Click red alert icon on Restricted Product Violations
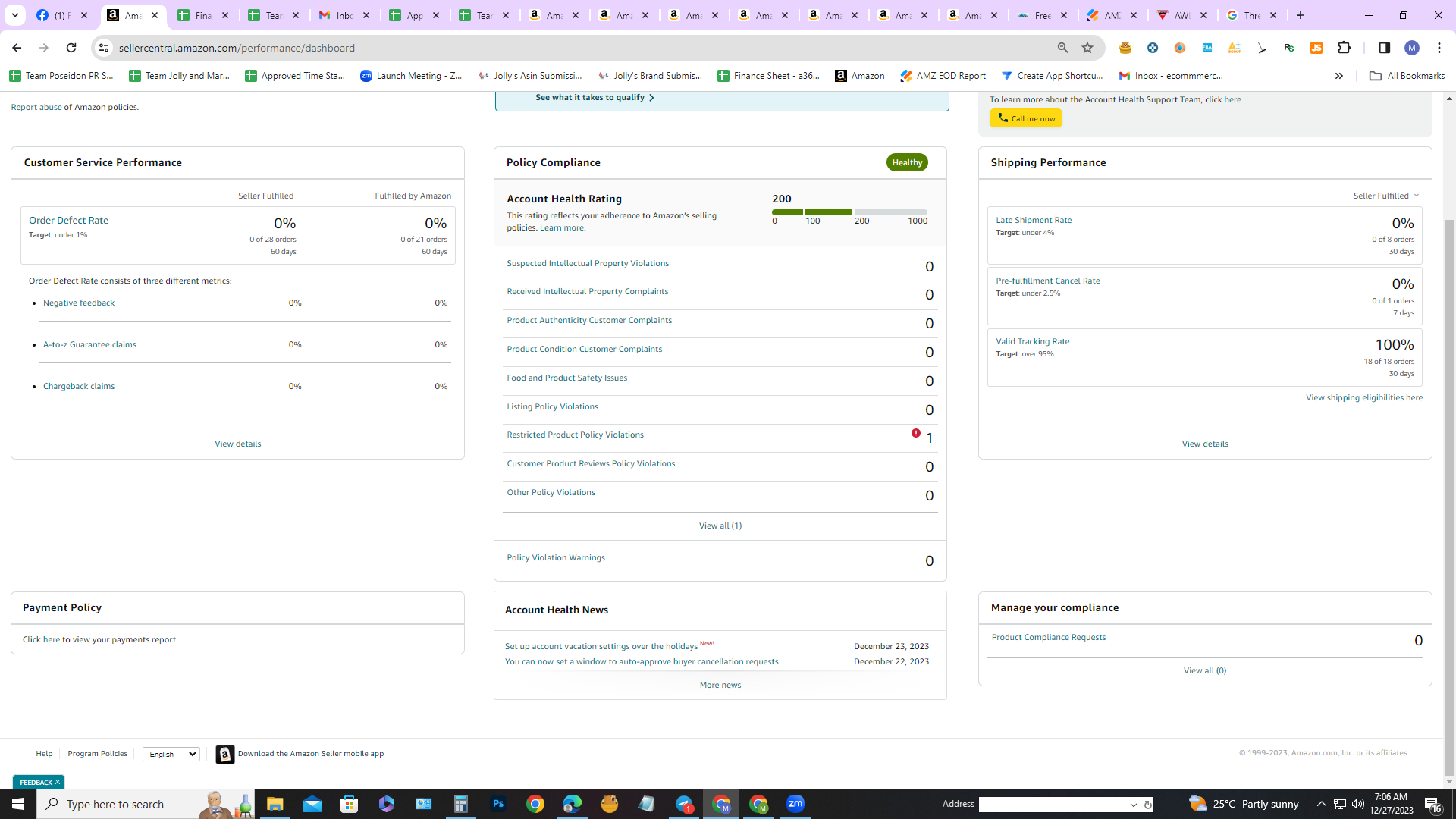Image resolution: width=1456 pixels, height=819 pixels. coord(916,433)
